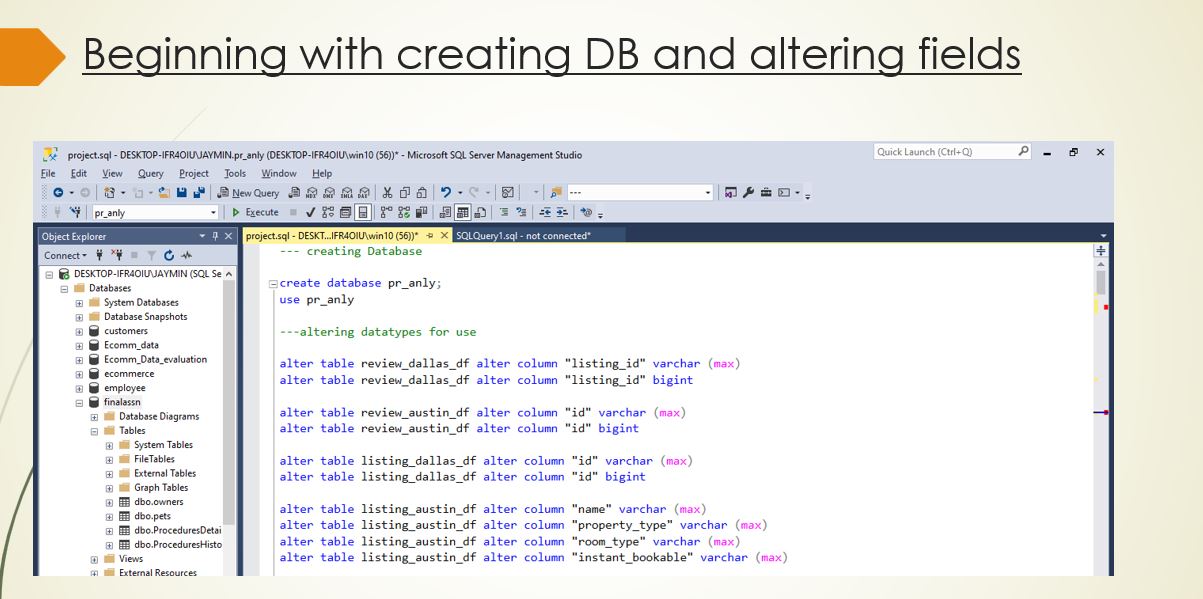Pin the project.sql tab
This screenshot has height=599, width=1203.
coord(430,236)
